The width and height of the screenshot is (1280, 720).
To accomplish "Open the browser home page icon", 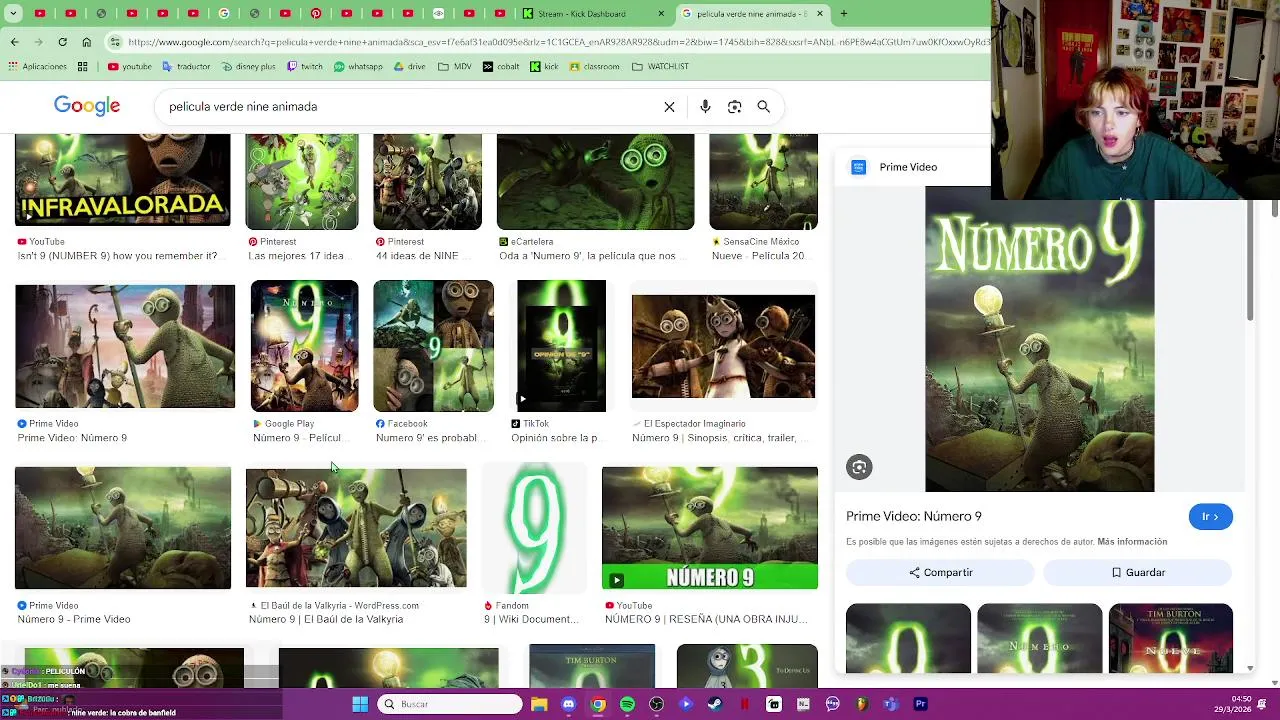I will click(86, 42).
